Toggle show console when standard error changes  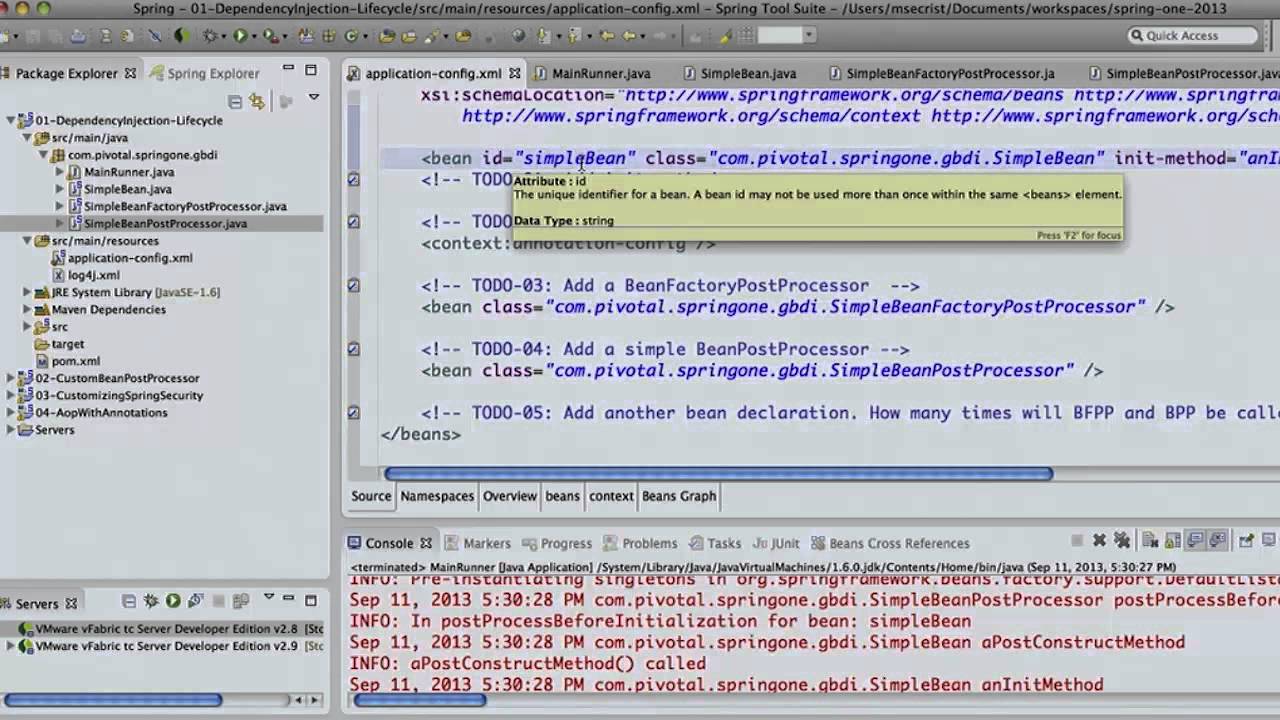click(1218, 541)
